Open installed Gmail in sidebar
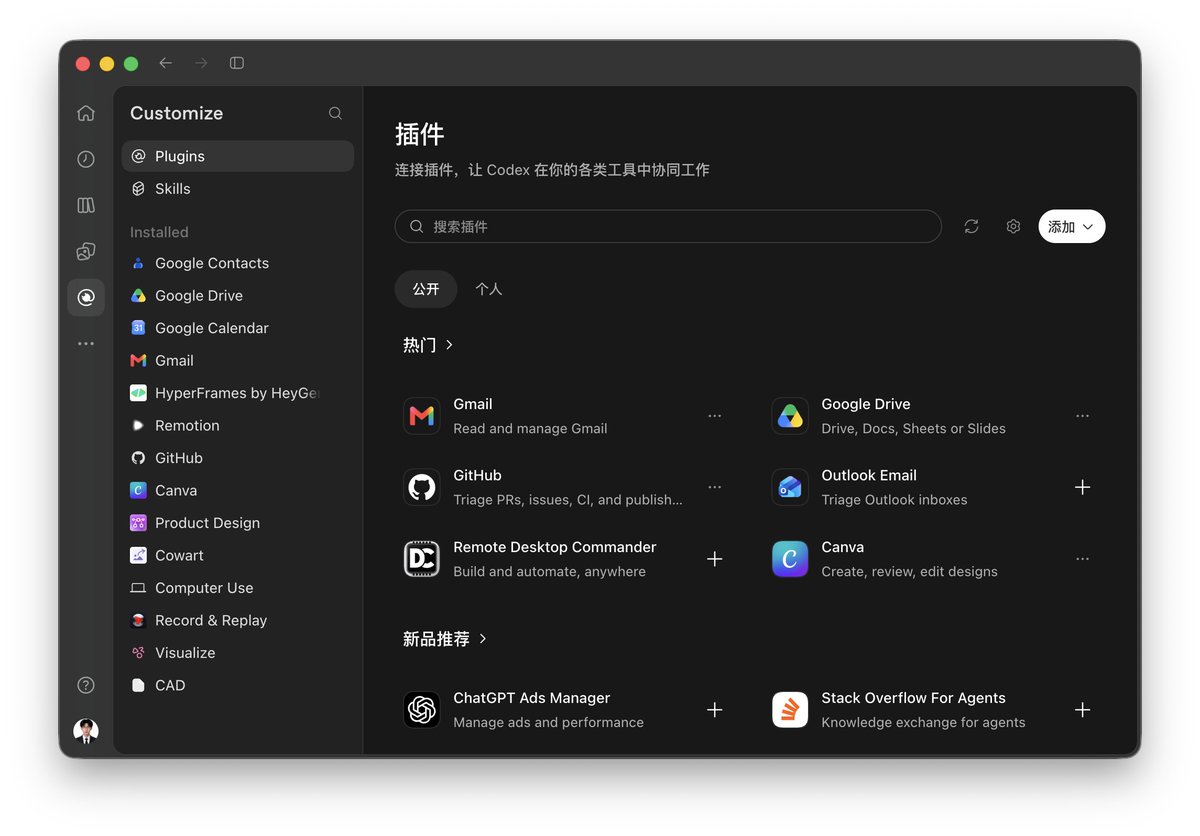Image resolution: width=1200 pixels, height=836 pixels. pyautogui.click(x=238, y=361)
